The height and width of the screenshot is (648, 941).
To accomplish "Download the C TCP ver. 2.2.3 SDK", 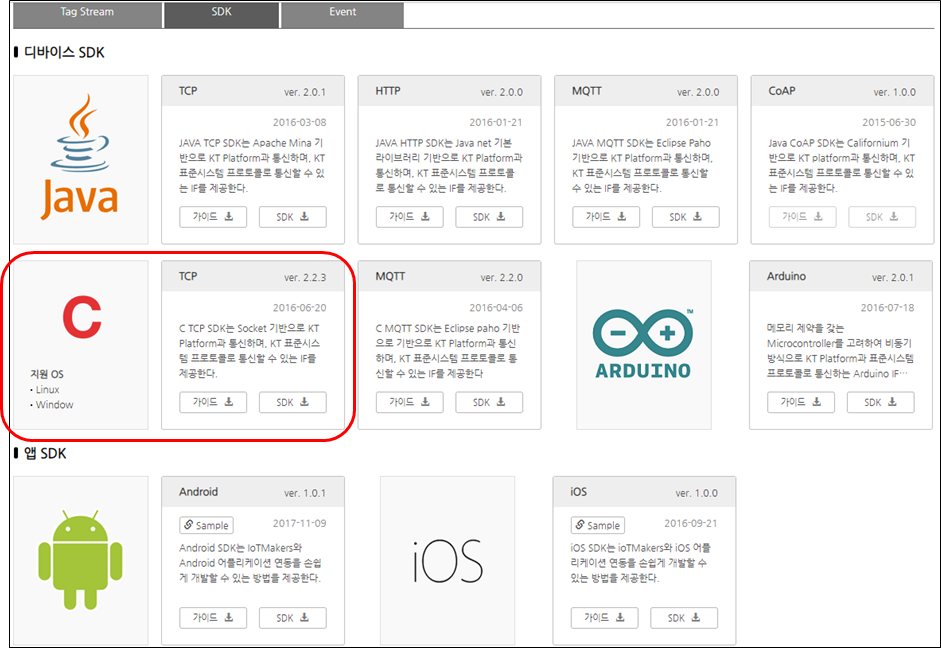I will 292,402.
